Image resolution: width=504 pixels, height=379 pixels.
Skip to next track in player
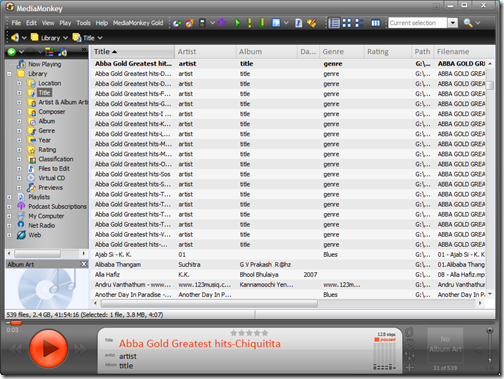80,350
